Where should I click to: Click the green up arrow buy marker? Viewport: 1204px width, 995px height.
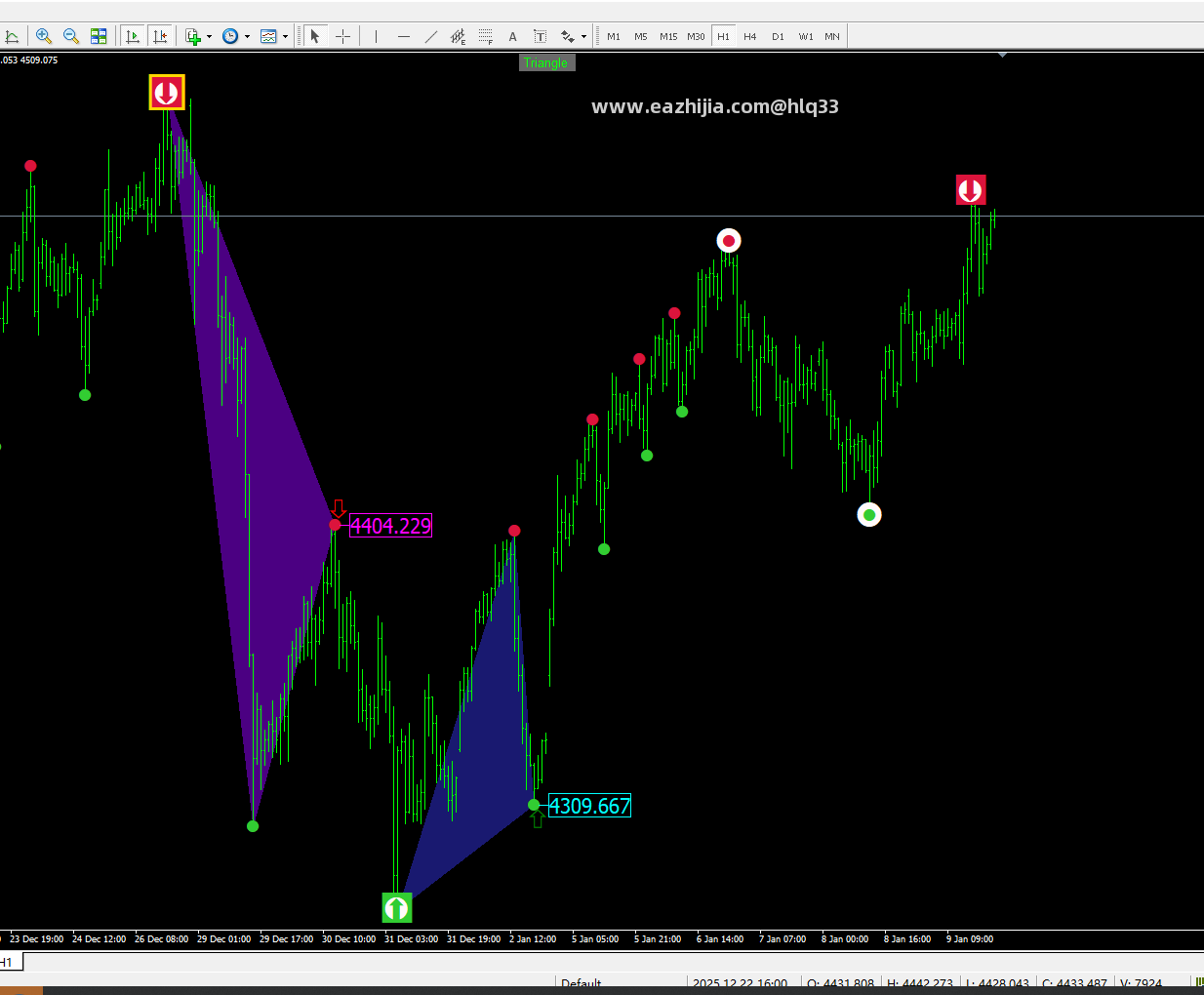[x=397, y=908]
